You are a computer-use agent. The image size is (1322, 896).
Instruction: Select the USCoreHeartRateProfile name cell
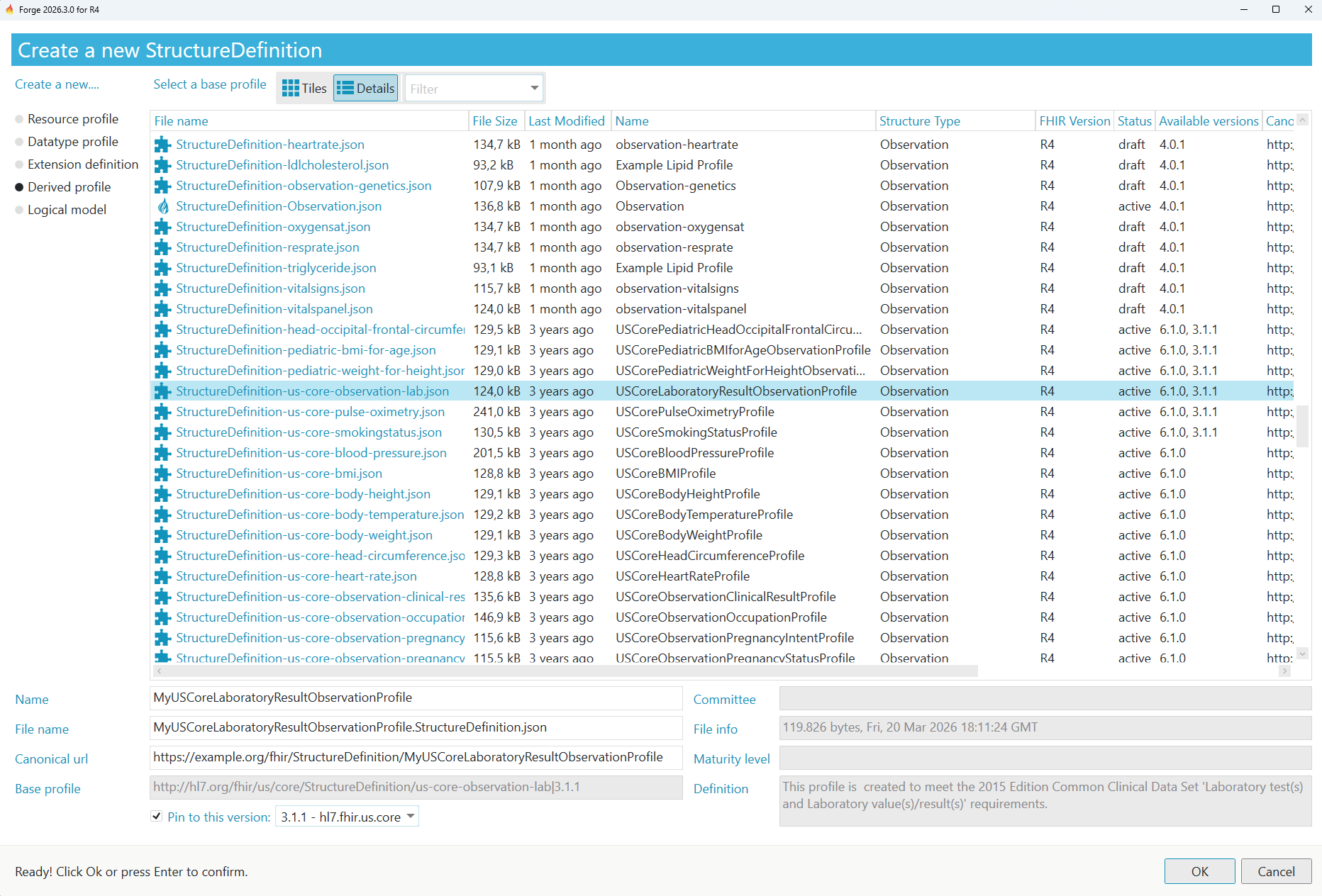682,576
